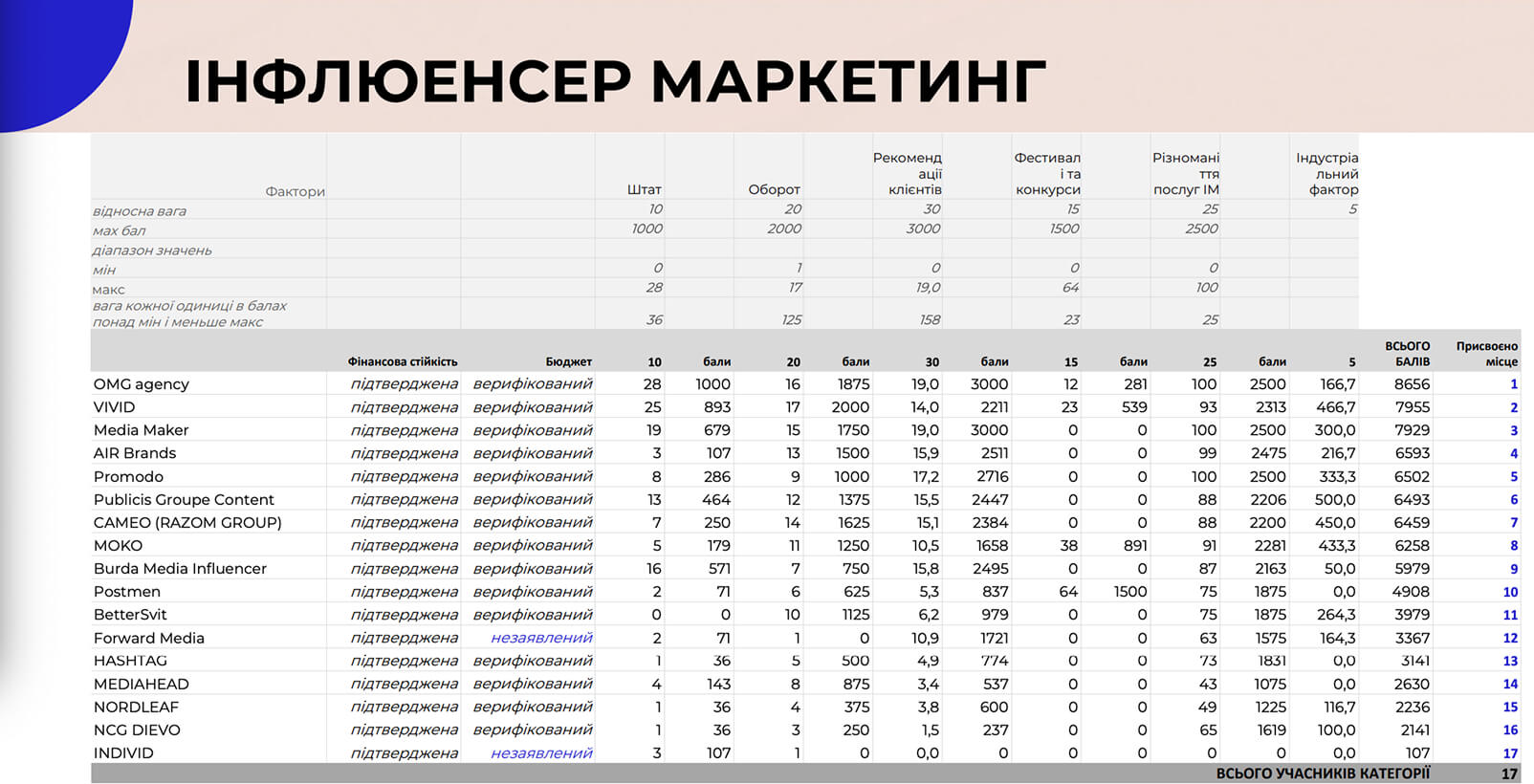
Task: Click rank 10 for Postmen
Action: (1510, 592)
